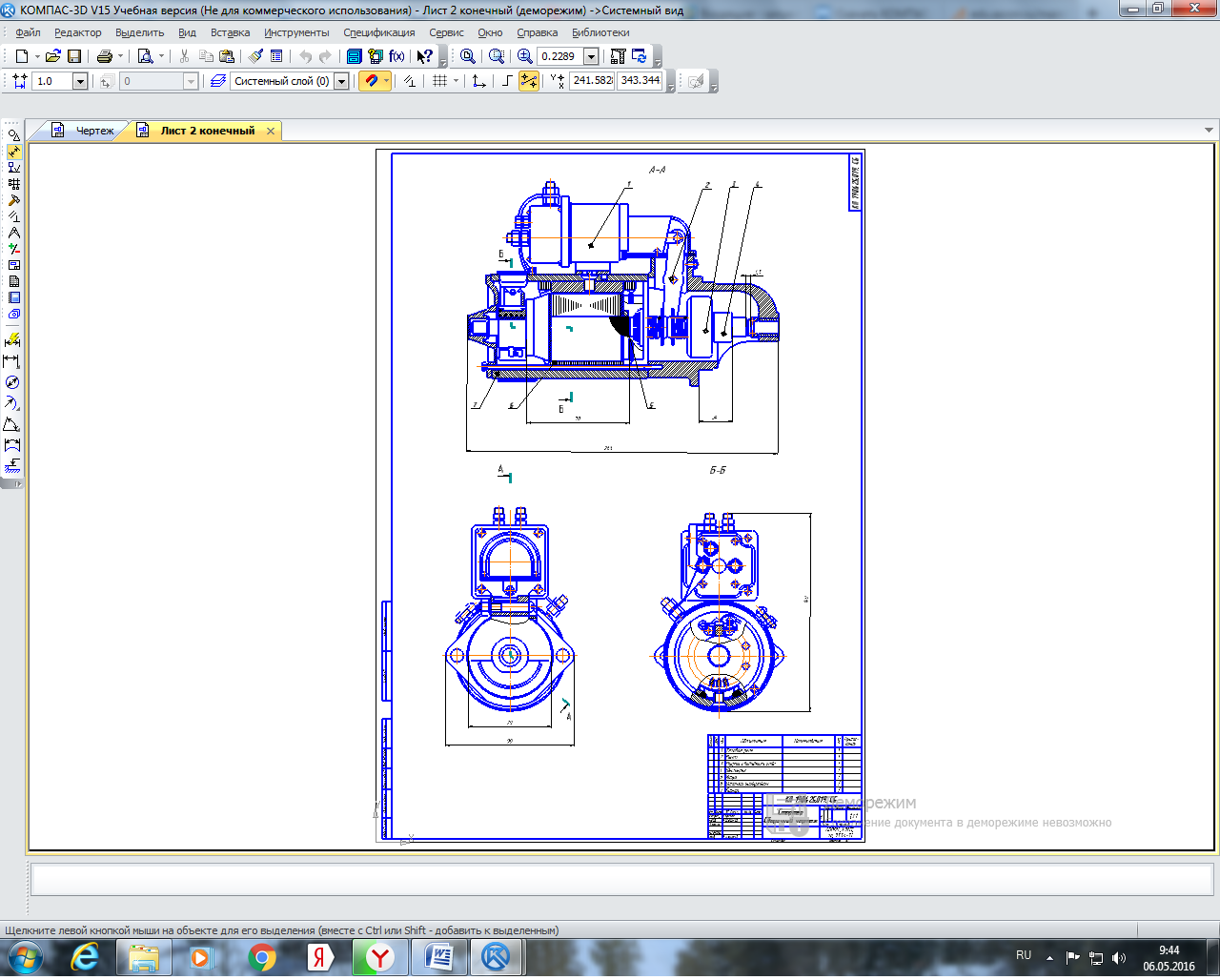Toggle the grid display button
The width and height of the screenshot is (1220, 980).
(439, 81)
